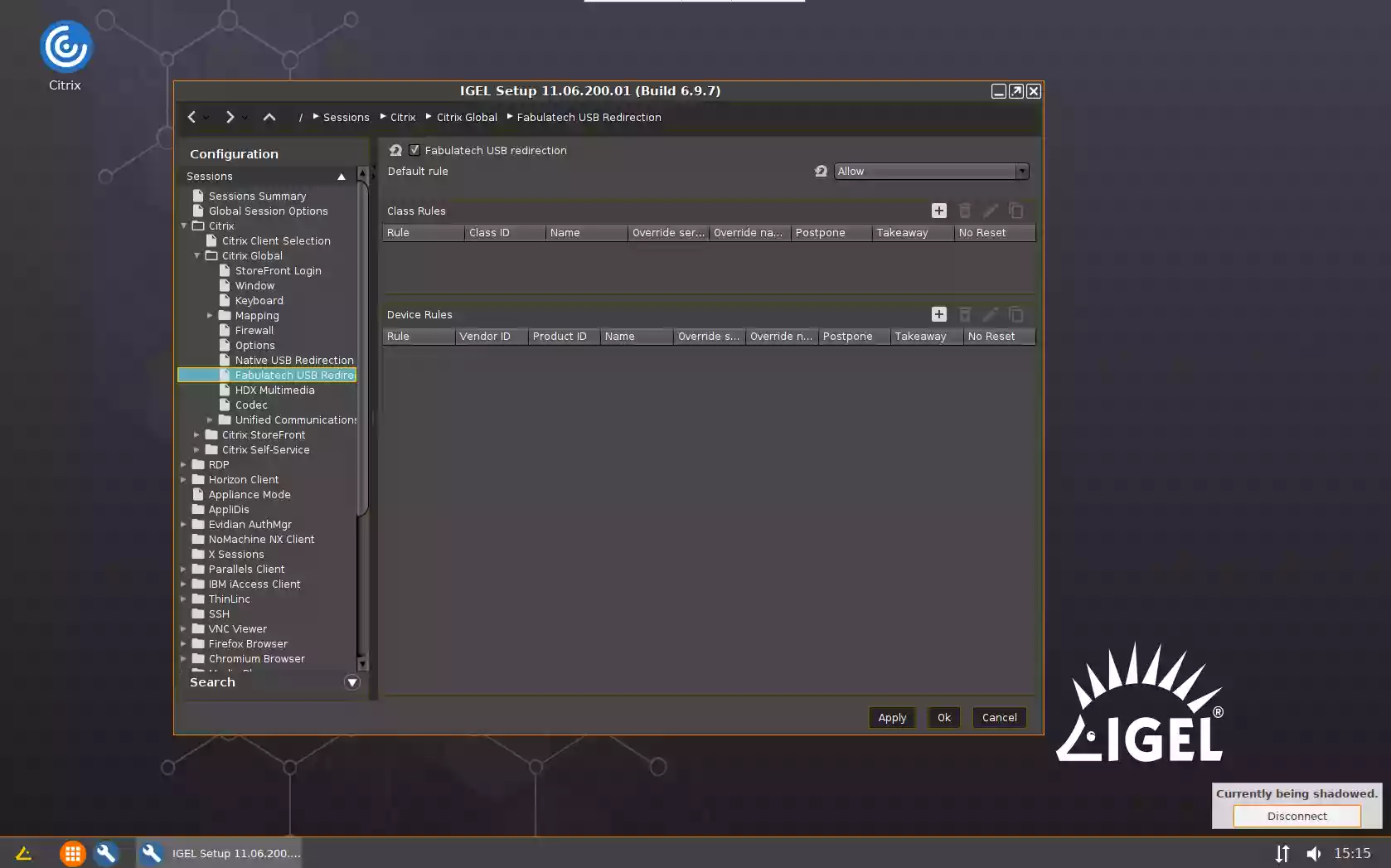Edit selected Class Rule
The height and width of the screenshot is (868, 1391).
point(991,211)
